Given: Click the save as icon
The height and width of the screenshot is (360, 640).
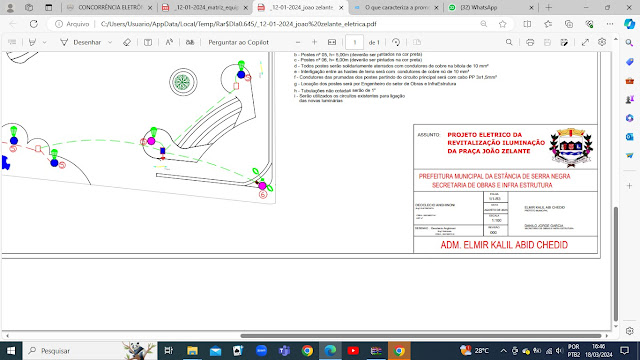Looking at the screenshot, I should [x=564, y=42].
